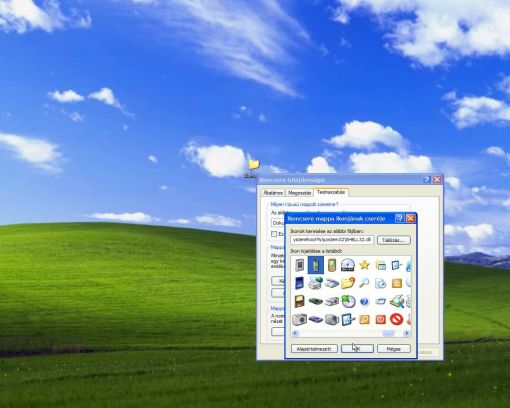510x408 pixels.
Task: Open the yellow folder on the desktop
Action: pos(253,165)
